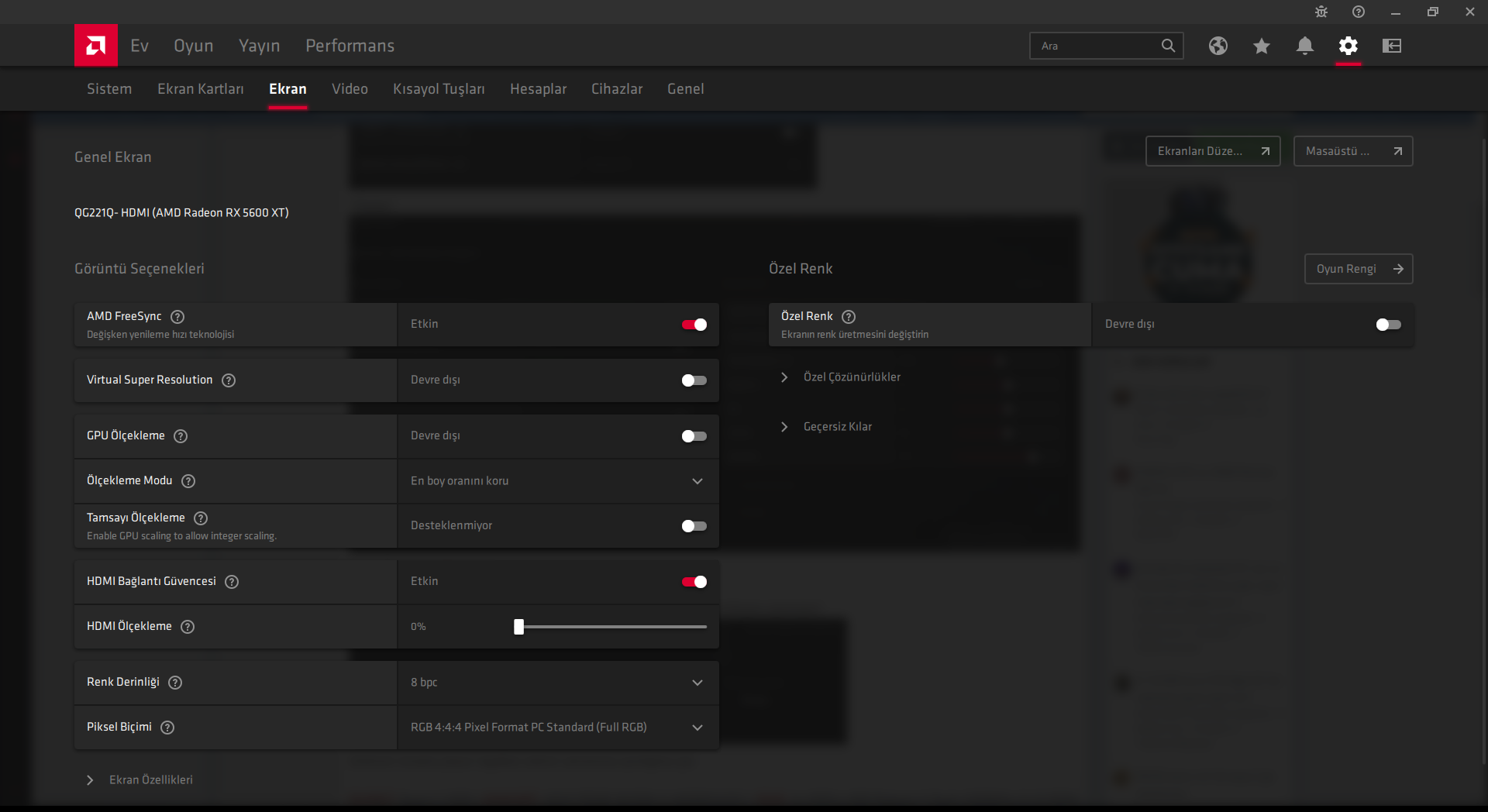Open the AMD FreeSync help icon

pos(177,316)
